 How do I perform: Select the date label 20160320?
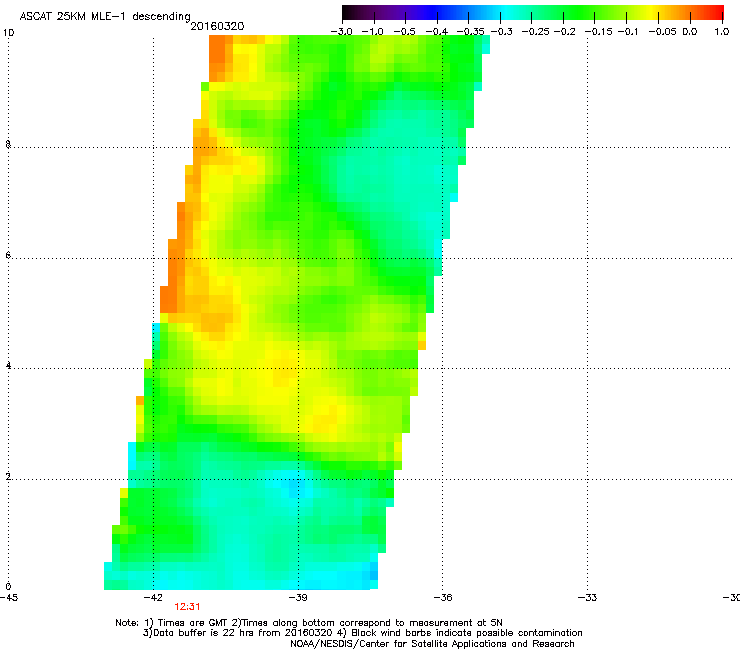[217, 26]
